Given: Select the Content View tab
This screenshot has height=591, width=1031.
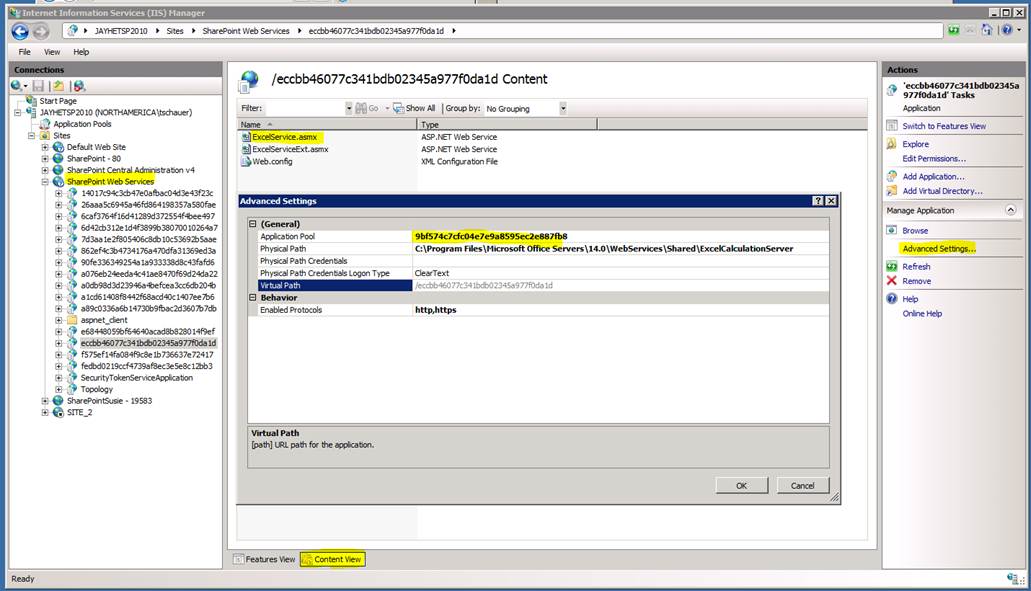Looking at the screenshot, I should [x=333, y=559].
